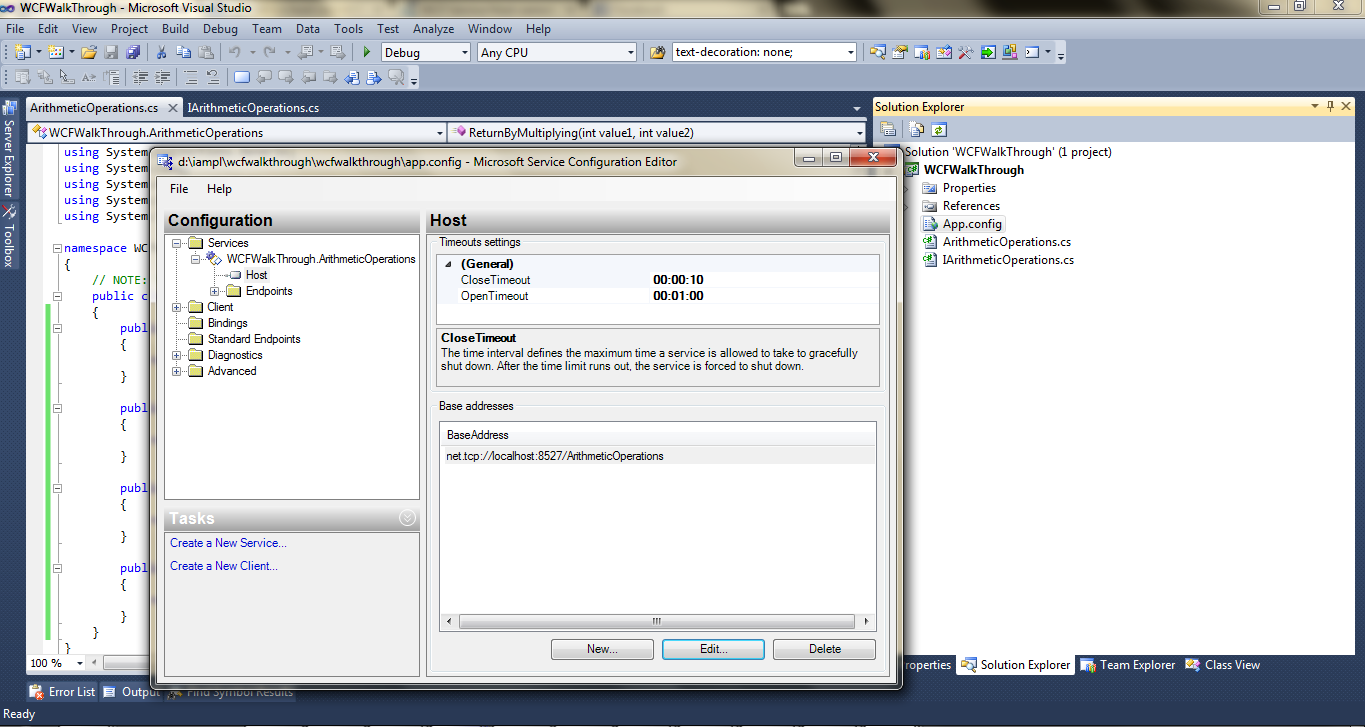Click the Comment selected lines icon
This screenshot has width=1365, height=727.
tap(191, 77)
